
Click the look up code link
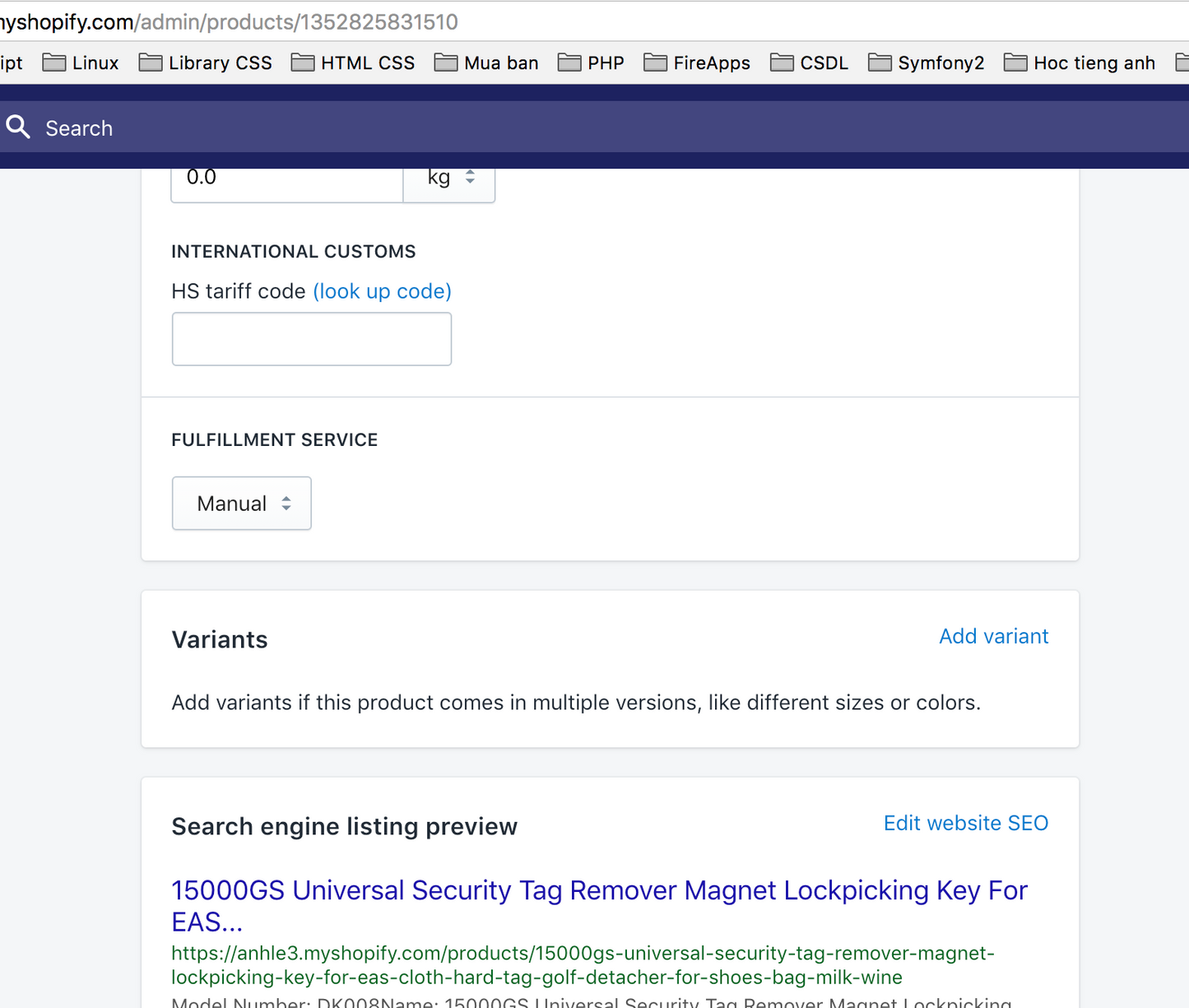point(382,291)
